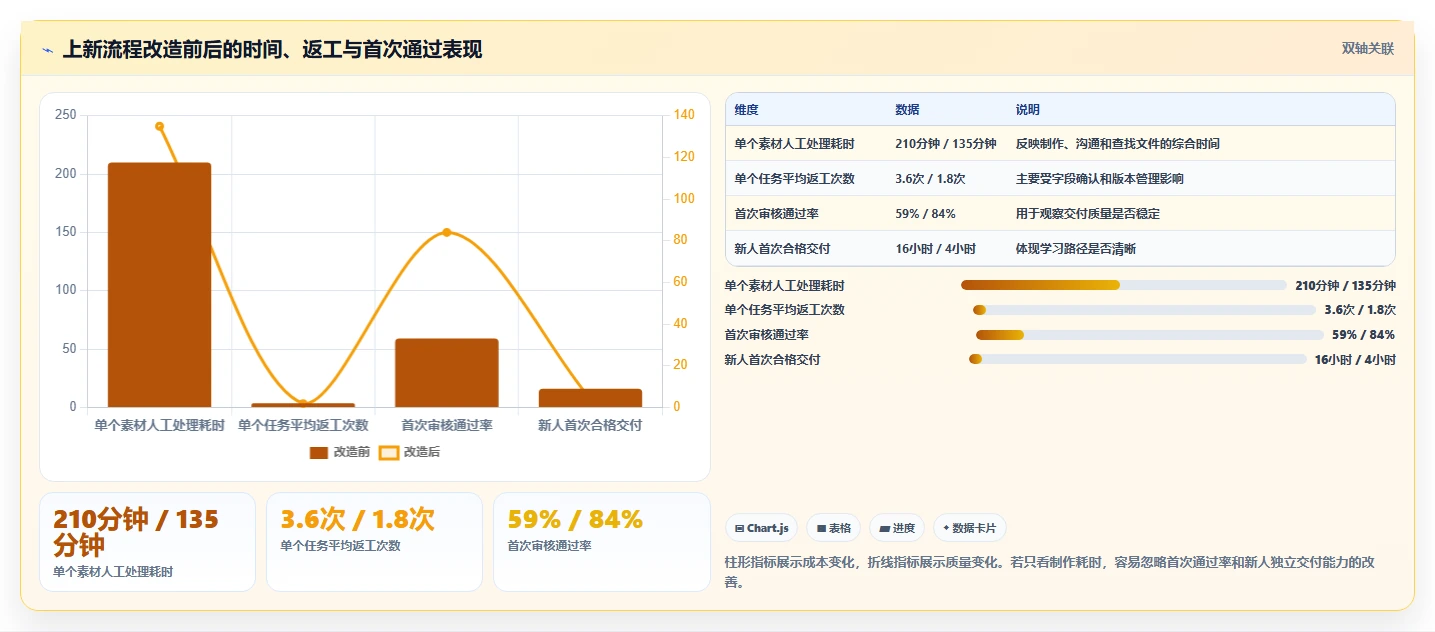Open the 3.6次 / 1.8次 data card

(374, 542)
